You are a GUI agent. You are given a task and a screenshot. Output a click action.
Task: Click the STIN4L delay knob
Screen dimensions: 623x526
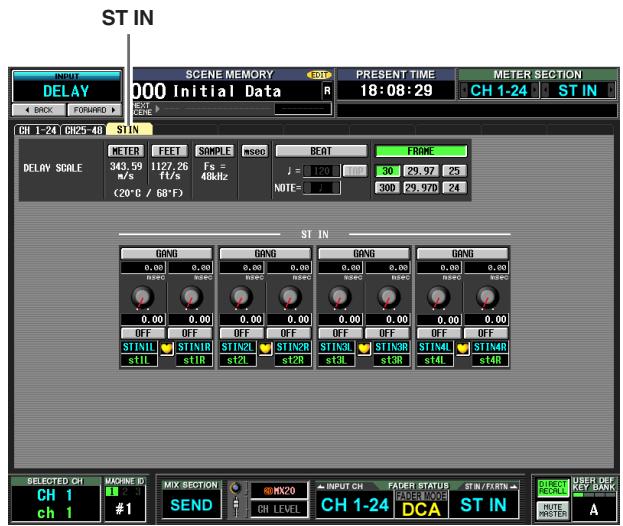pyautogui.click(x=438, y=298)
